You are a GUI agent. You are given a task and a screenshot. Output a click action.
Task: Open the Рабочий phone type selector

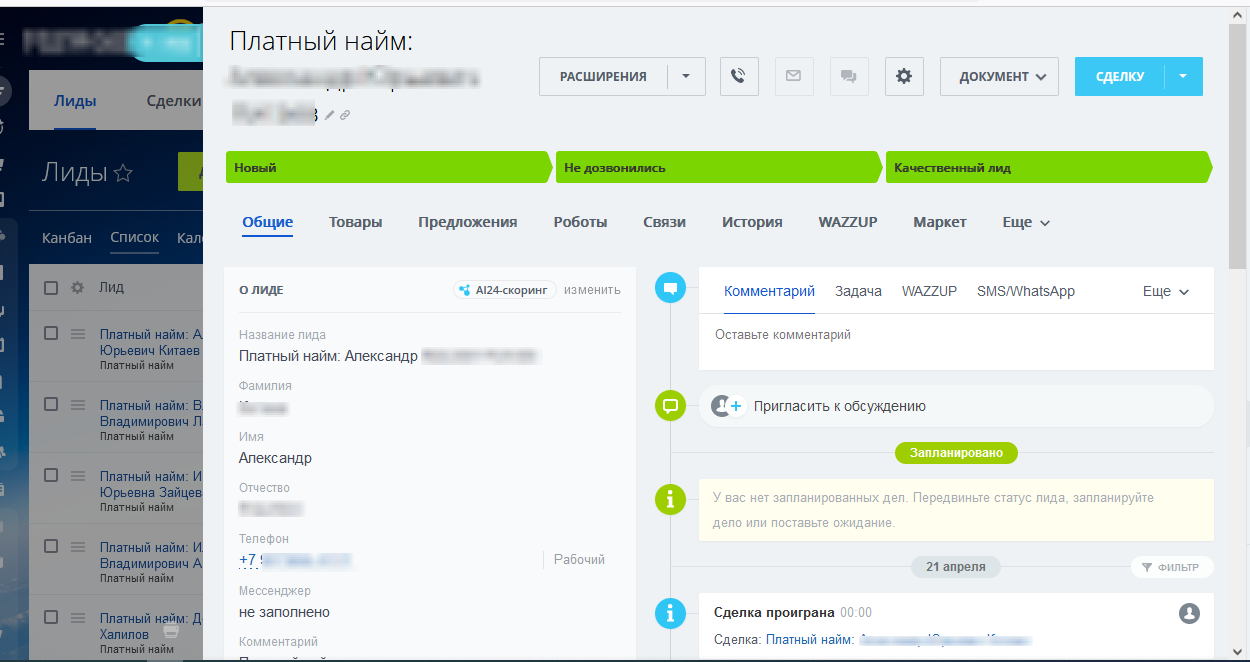580,560
